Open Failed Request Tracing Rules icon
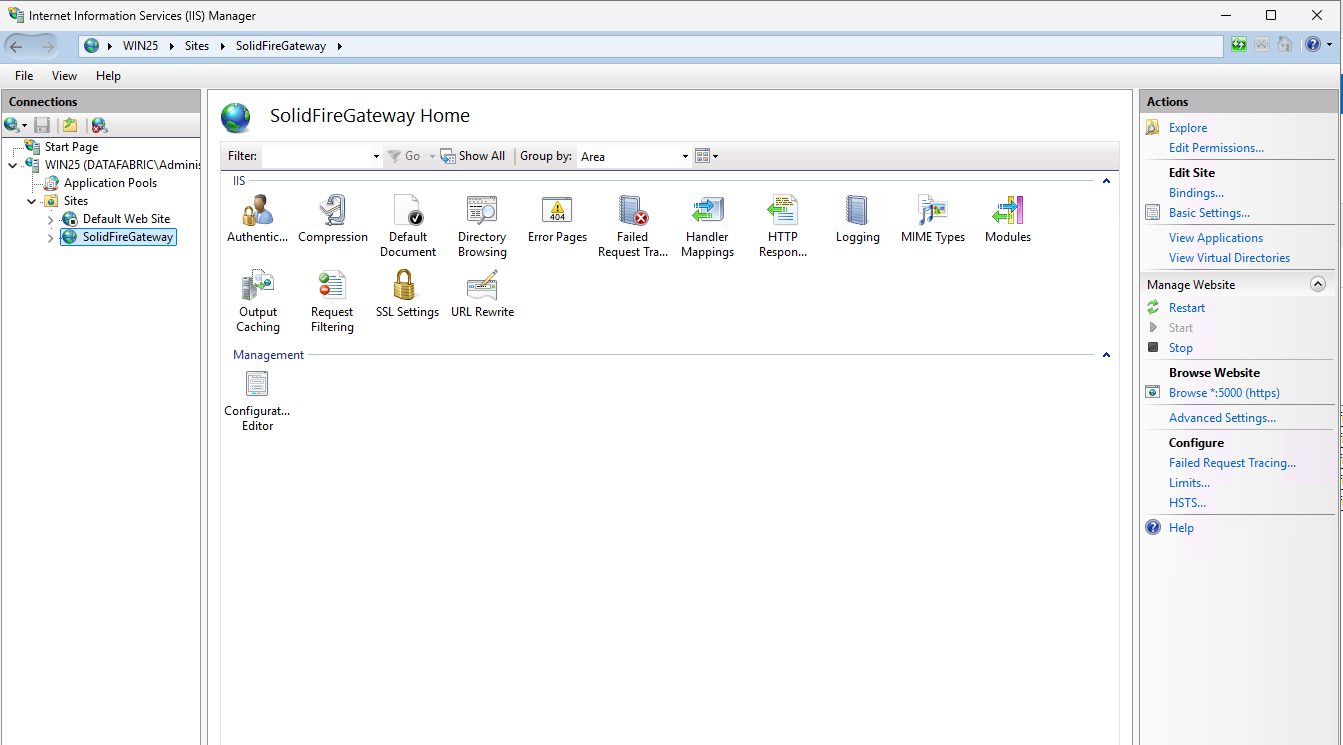1343x745 pixels. click(632, 226)
